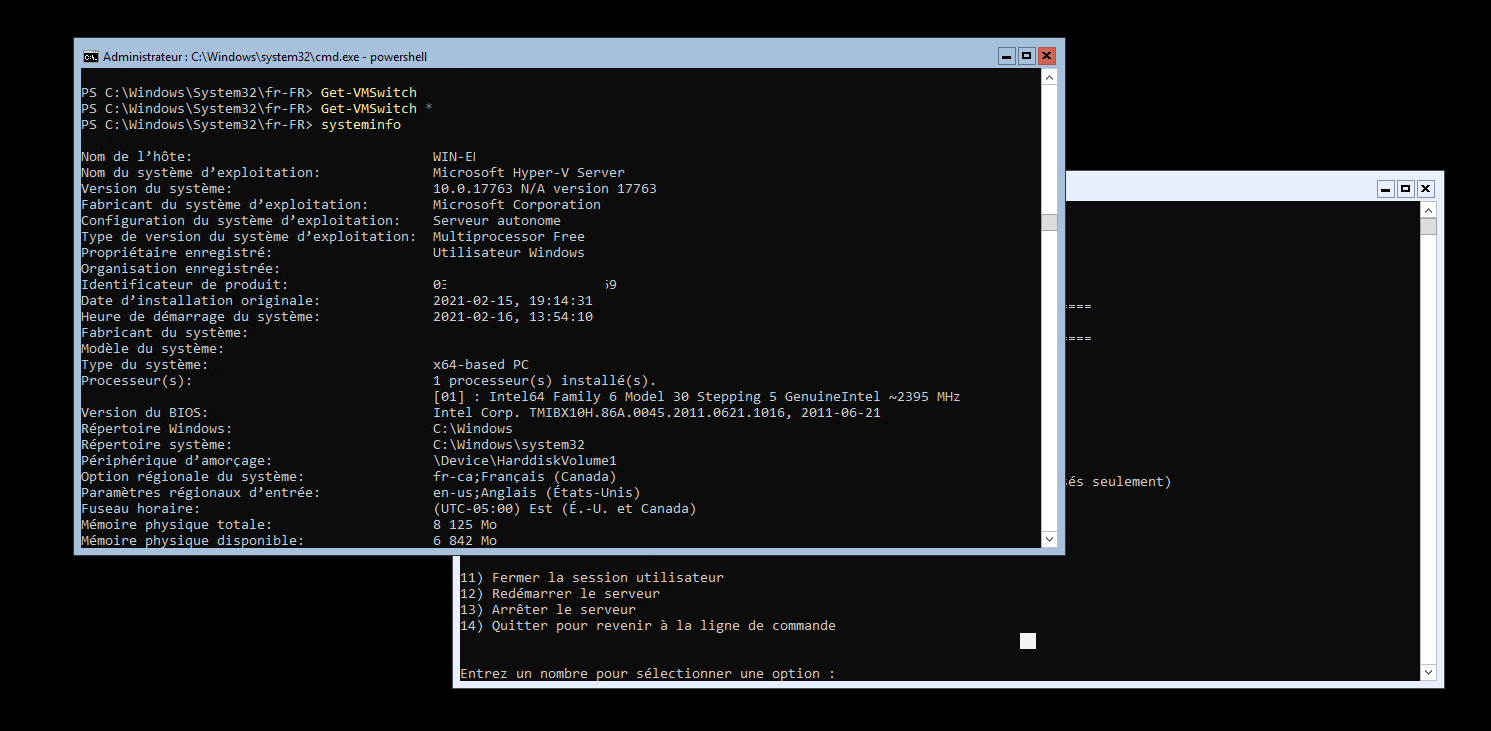Click option 12 Redémarrer le serveur

click(560, 594)
